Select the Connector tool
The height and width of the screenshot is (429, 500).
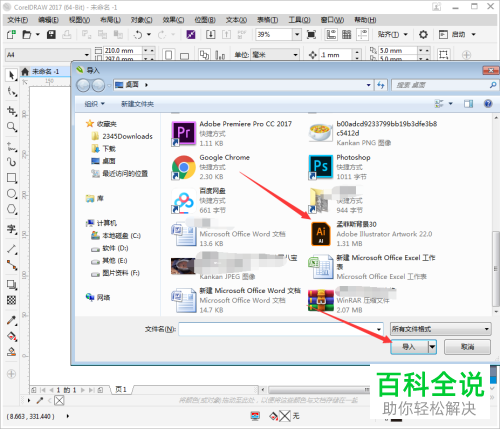click(x=12, y=265)
